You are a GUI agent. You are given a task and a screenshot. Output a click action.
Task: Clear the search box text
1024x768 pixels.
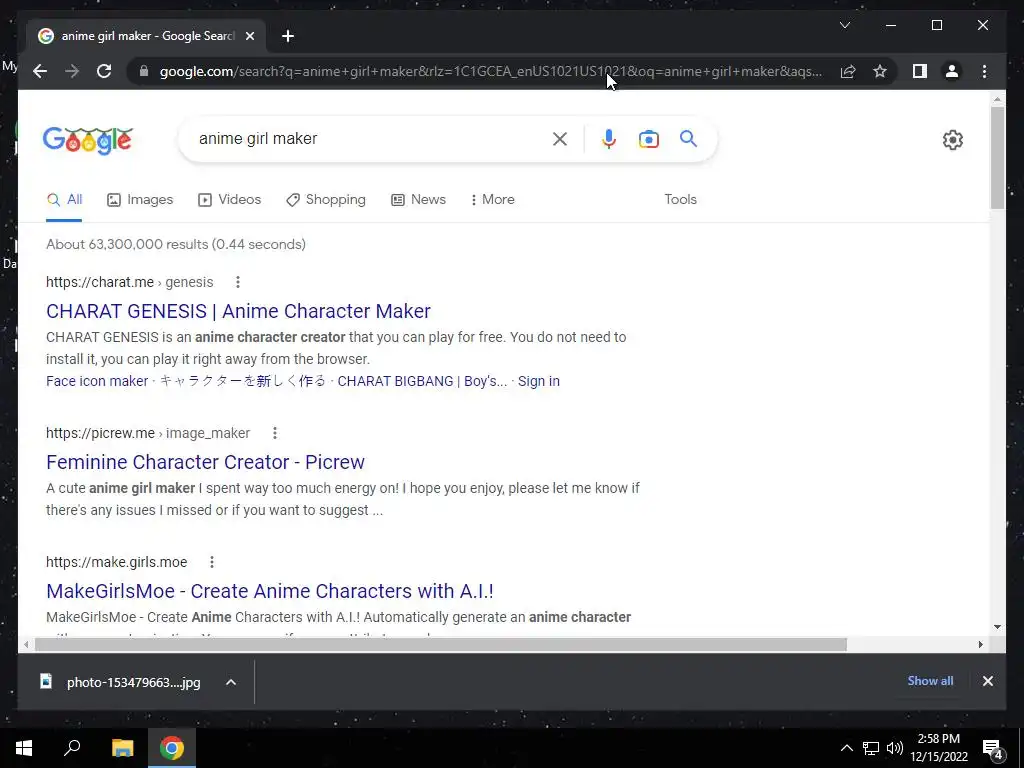coord(560,138)
